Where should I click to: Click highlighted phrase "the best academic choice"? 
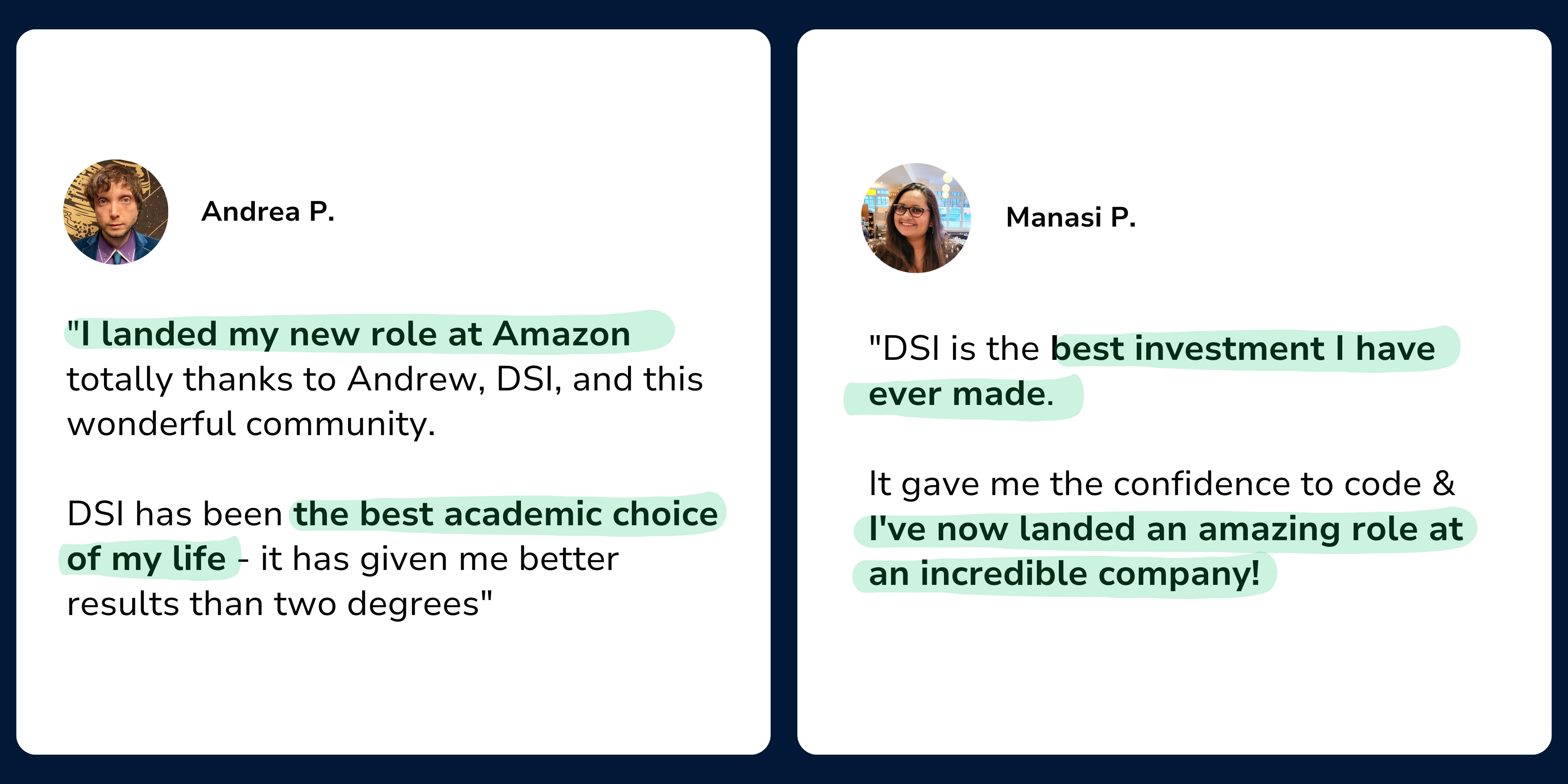tap(506, 514)
